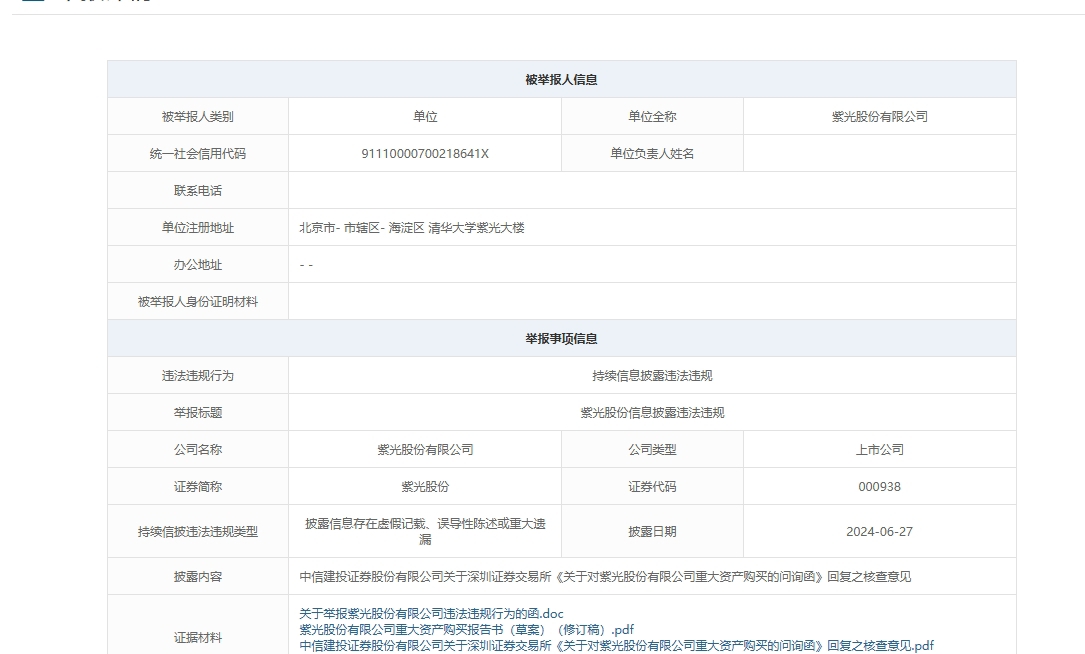Click the 被举报人身份证明材料 label
The height and width of the screenshot is (654, 1085).
coord(198,302)
